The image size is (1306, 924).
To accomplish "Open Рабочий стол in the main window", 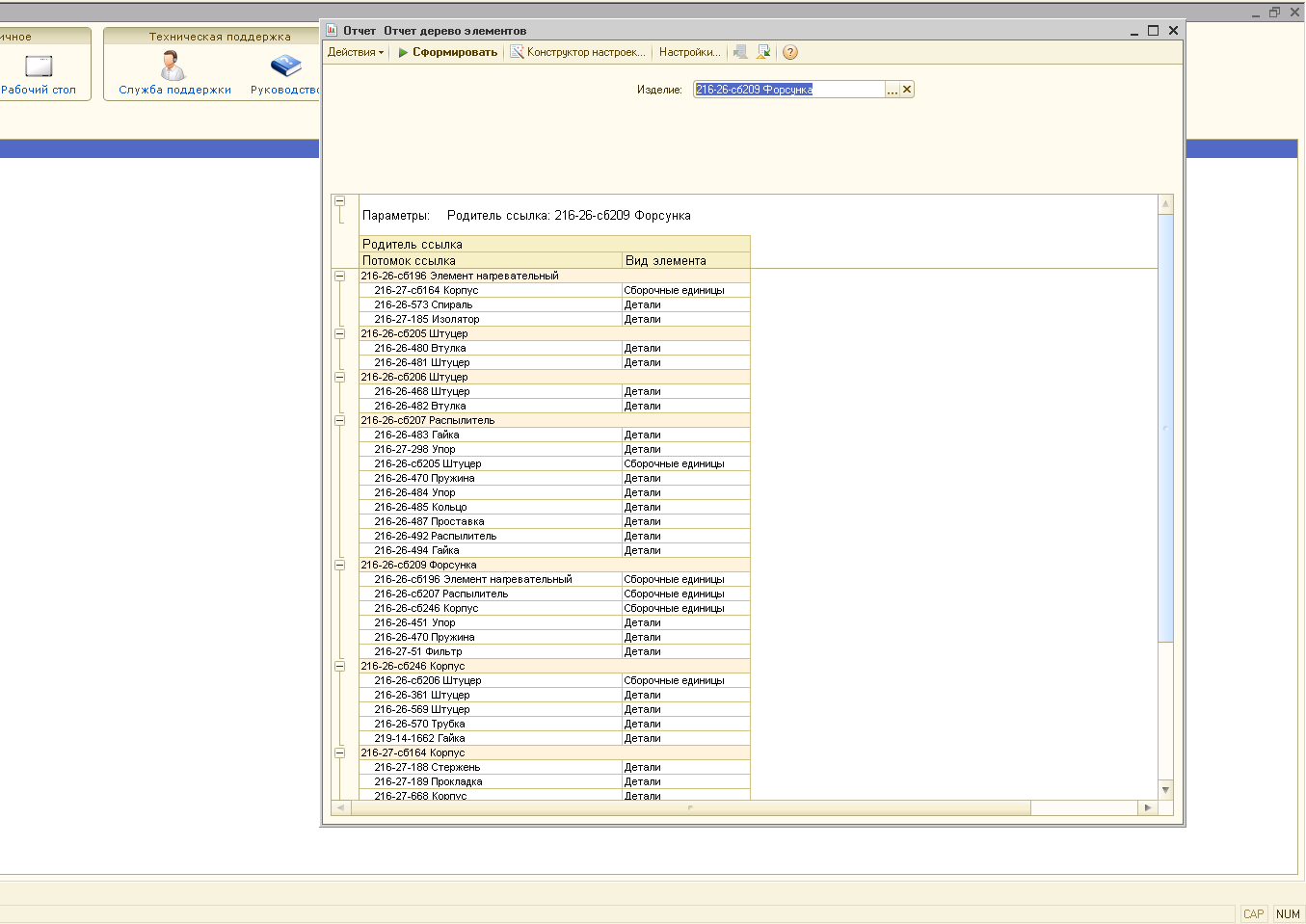I will click(x=39, y=72).
